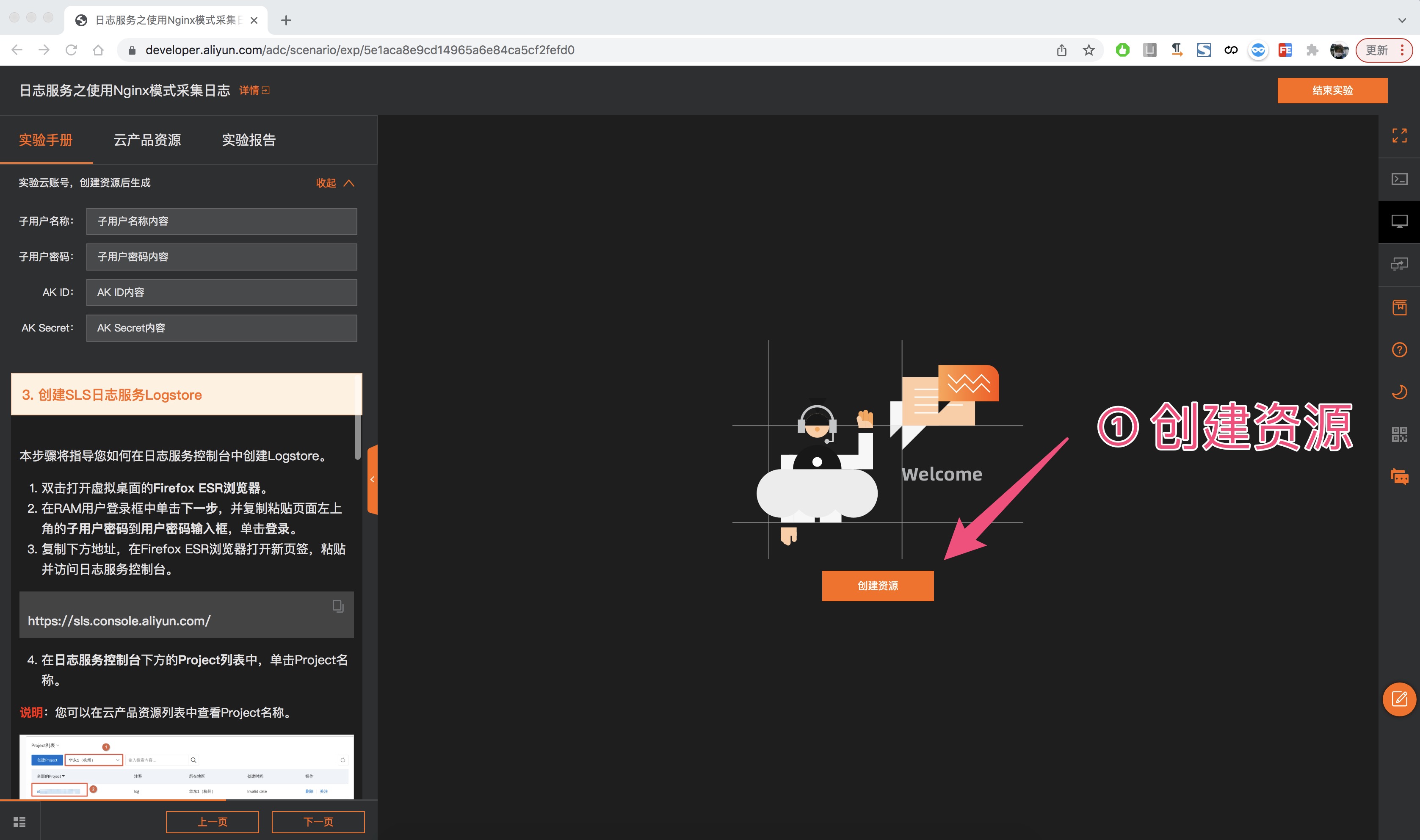Click the orange edit note floating button
The image size is (1420, 840).
pyautogui.click(x=1399, y=699)
